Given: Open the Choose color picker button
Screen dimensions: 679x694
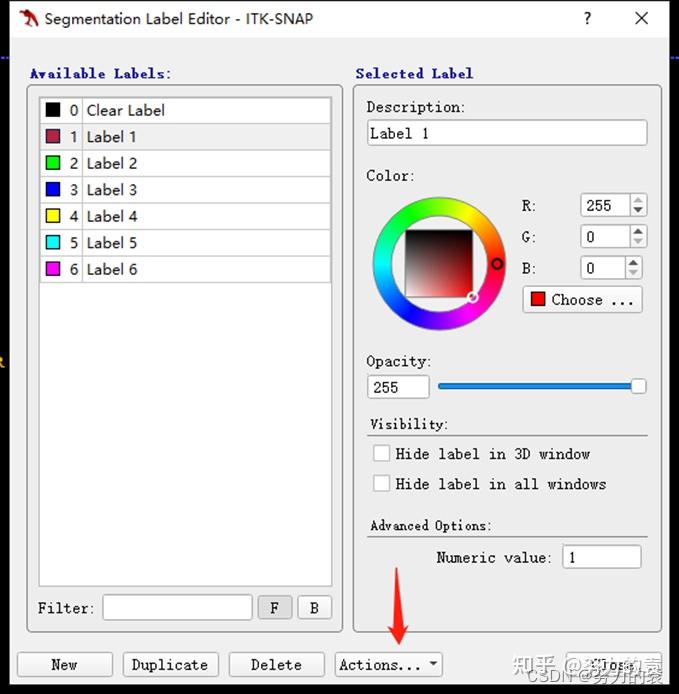Looking at the screenshot, I should click(x=582, y=300).
